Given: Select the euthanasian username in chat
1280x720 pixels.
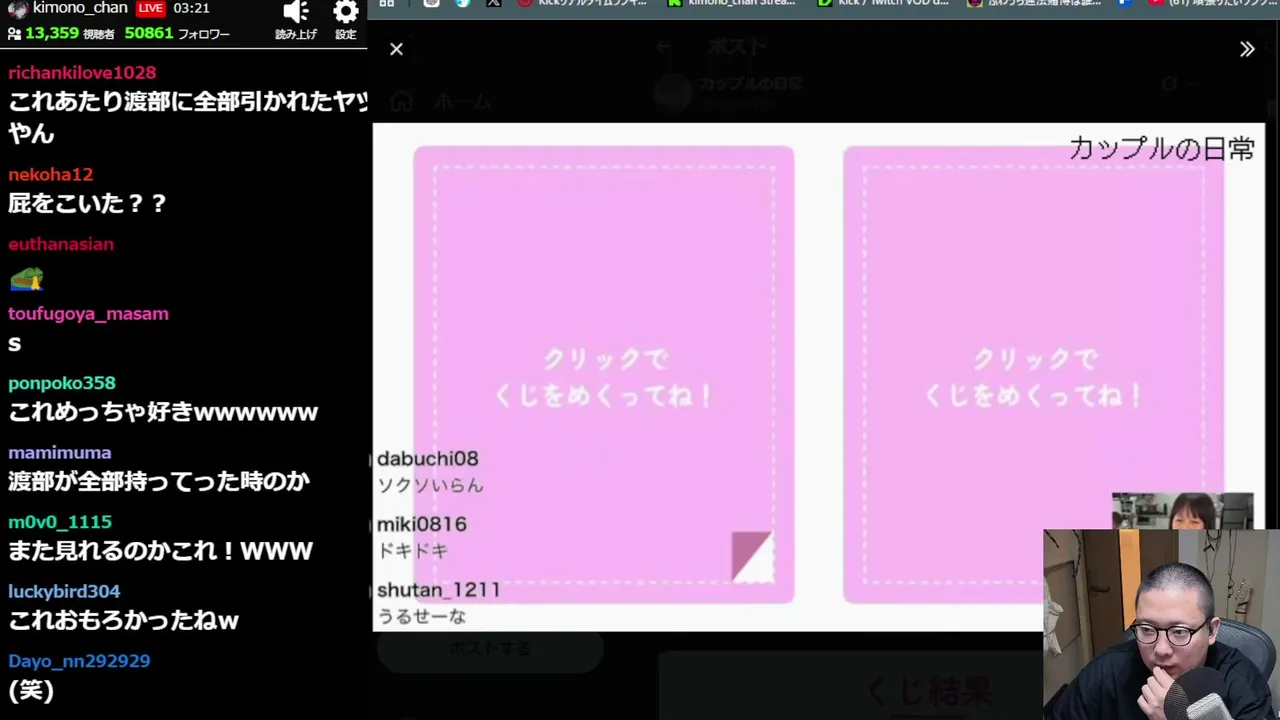Looking at the screenshot, I should point(61,244).
